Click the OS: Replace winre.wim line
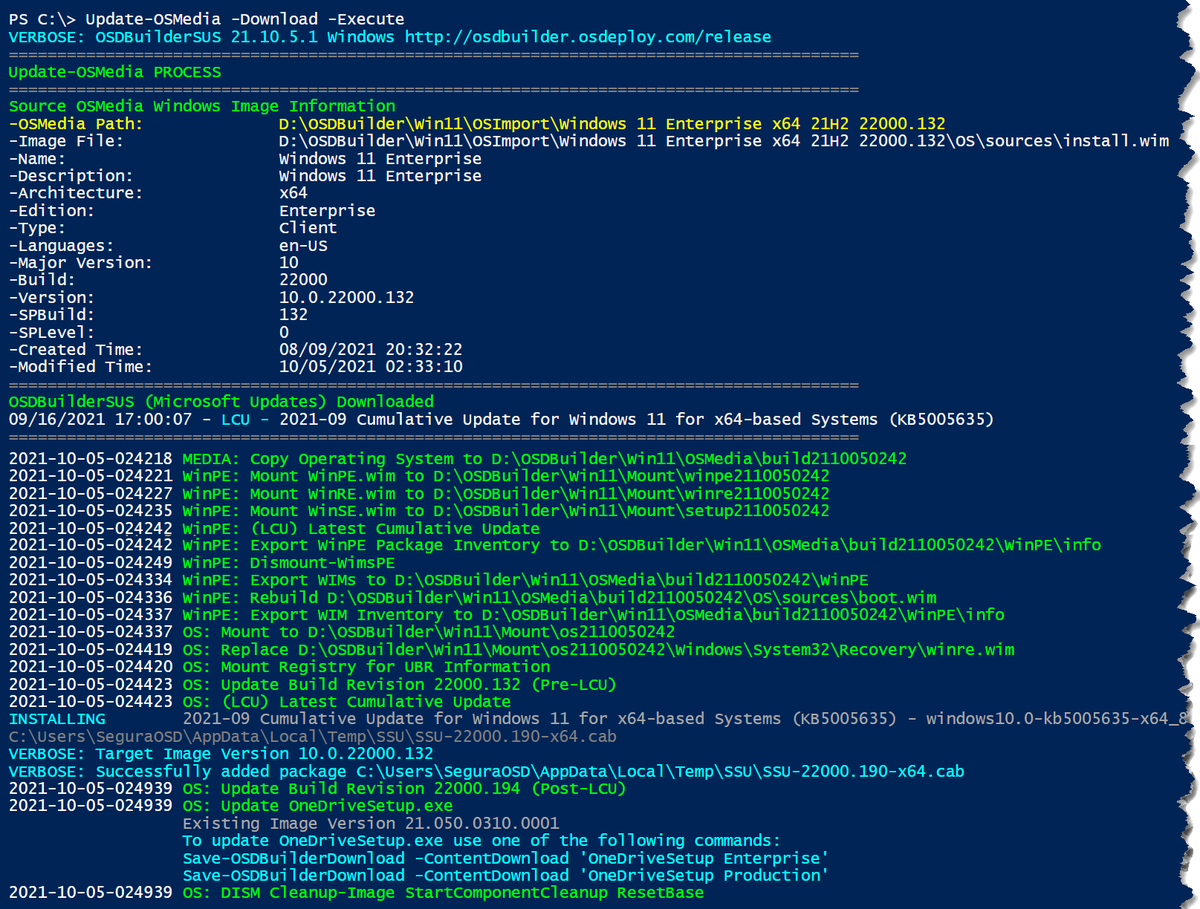Screen dimensions: 1200x909 pos(511,649)
